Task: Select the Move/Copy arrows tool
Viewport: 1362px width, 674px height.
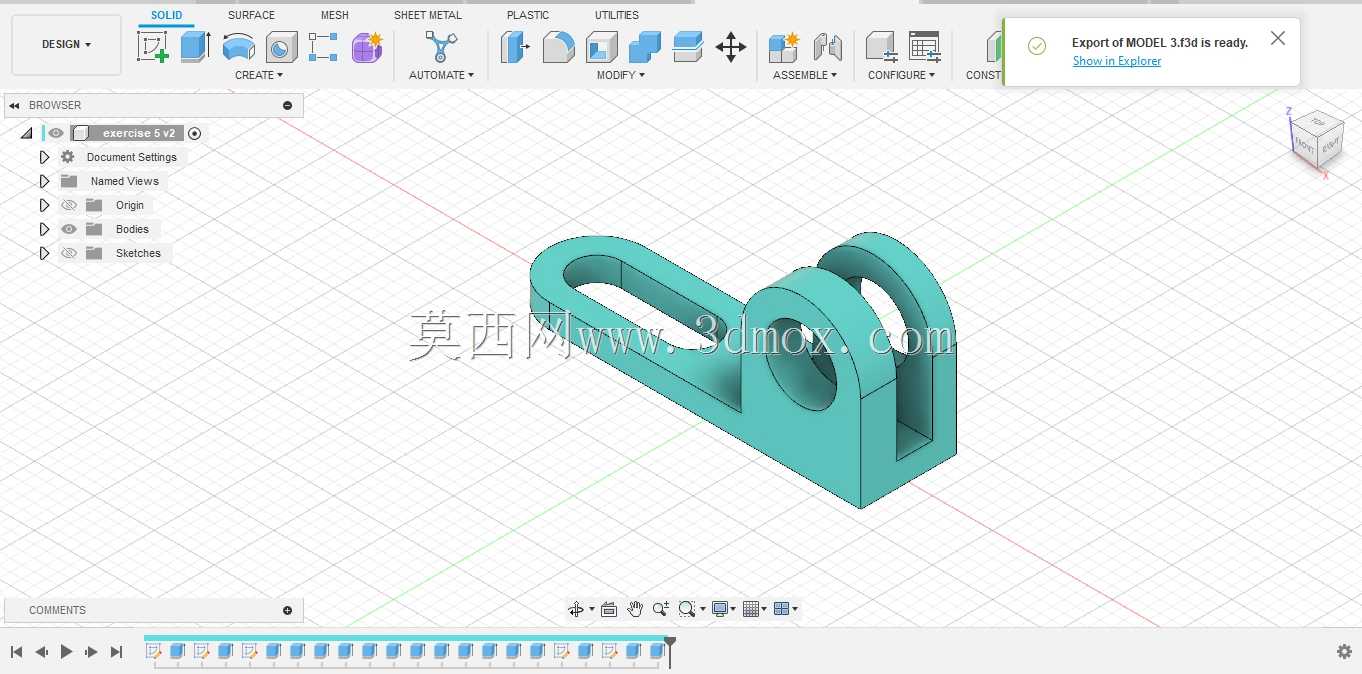Action: [x=731, y=47]
